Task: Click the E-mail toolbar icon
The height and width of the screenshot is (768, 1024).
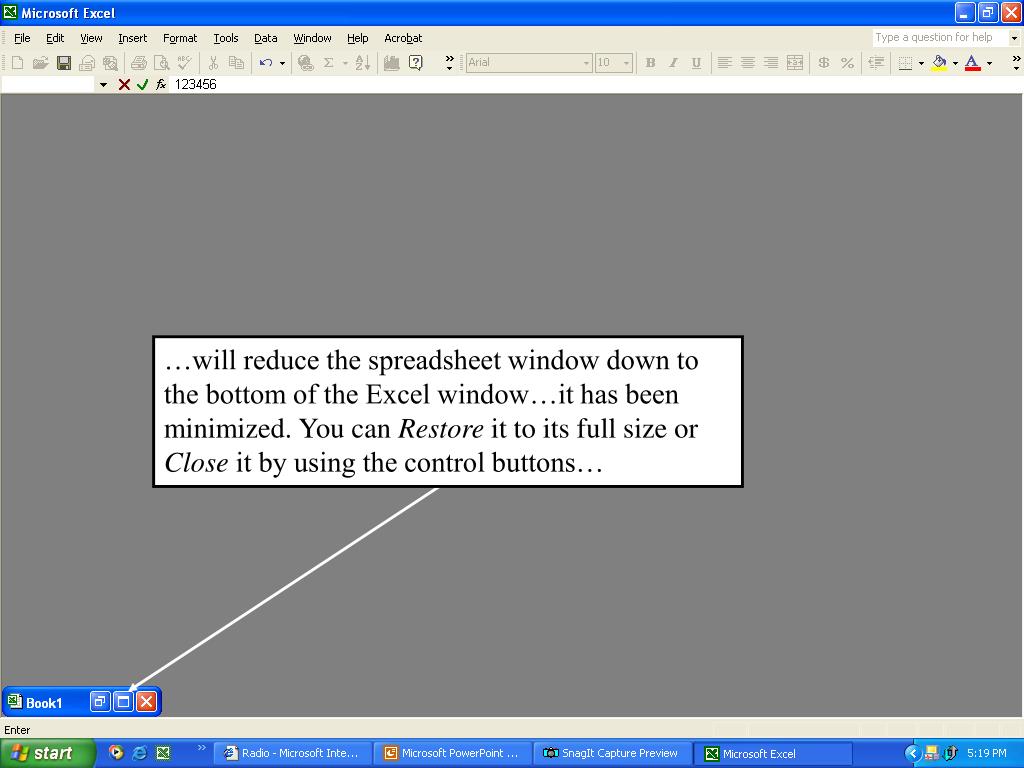Action: coord(87,63)
